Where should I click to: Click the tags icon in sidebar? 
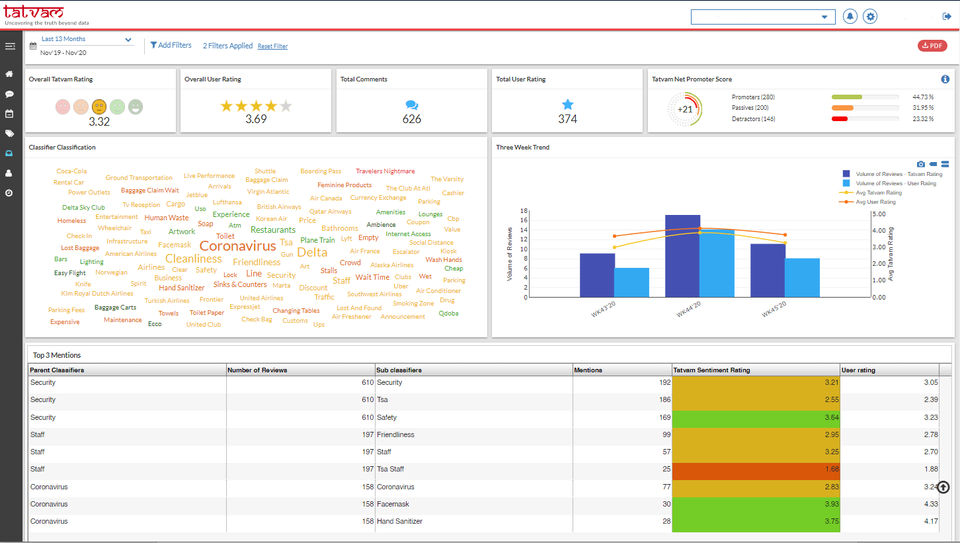[x=9, y=133]
